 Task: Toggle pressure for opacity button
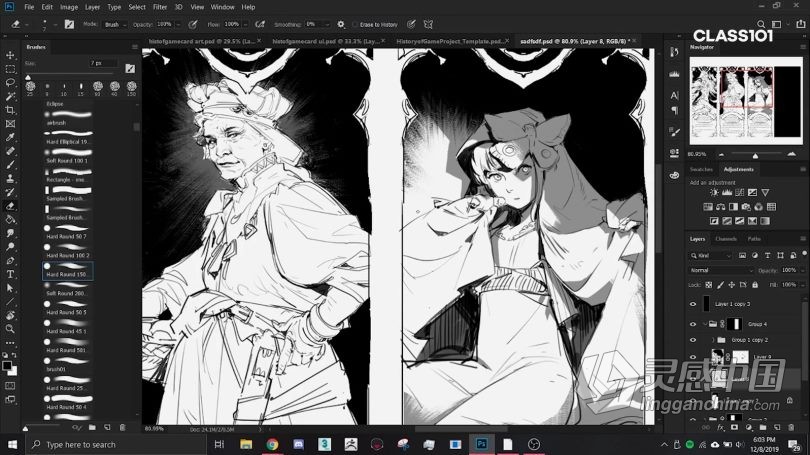193,24
